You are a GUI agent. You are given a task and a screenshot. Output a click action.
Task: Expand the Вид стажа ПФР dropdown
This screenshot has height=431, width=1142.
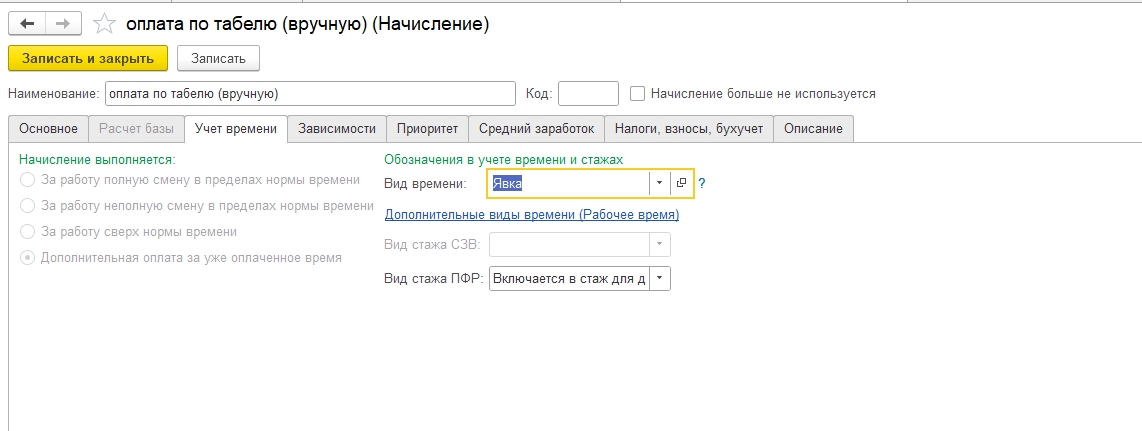click(659, 279)
